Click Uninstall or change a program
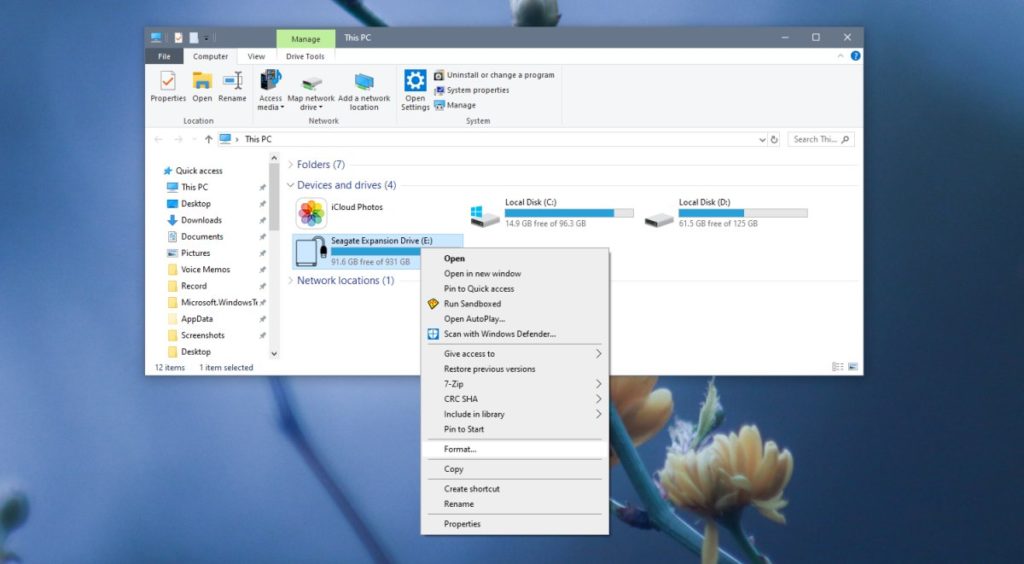Viewport: 1024px width, 564px height. [500, 75]
